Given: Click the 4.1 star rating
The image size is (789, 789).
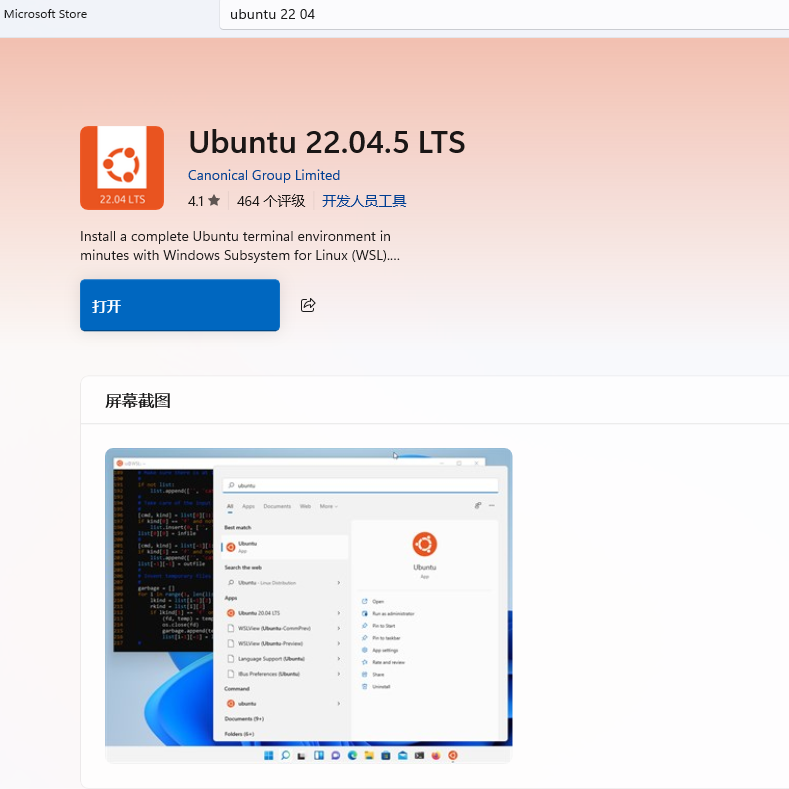Looking at the screenshot, I should [204, 201].
